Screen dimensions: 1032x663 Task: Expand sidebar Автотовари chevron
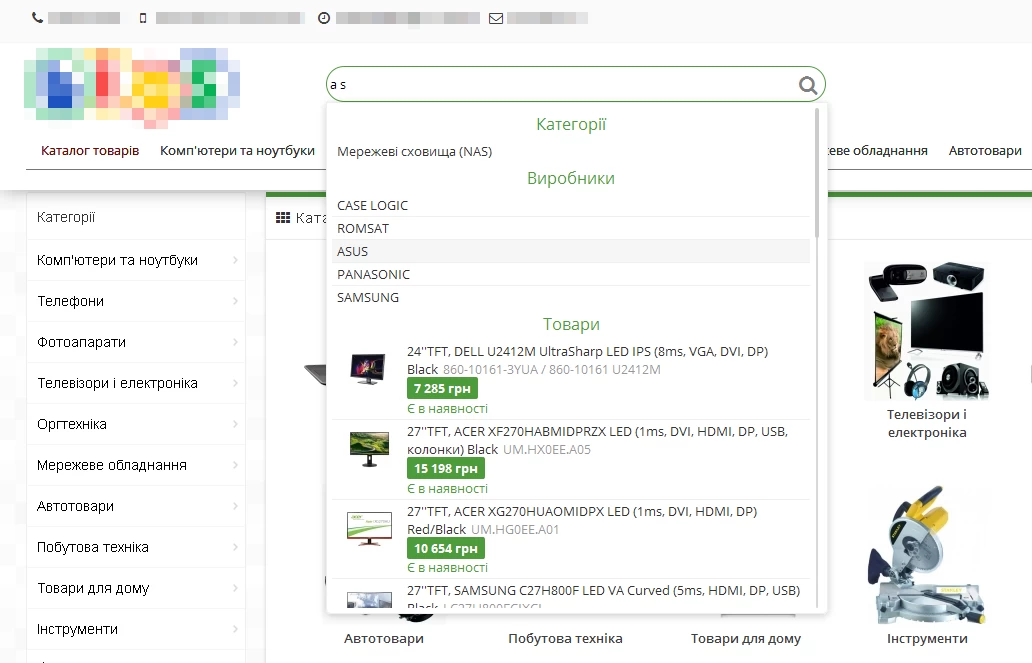click(x=235, y=506)
